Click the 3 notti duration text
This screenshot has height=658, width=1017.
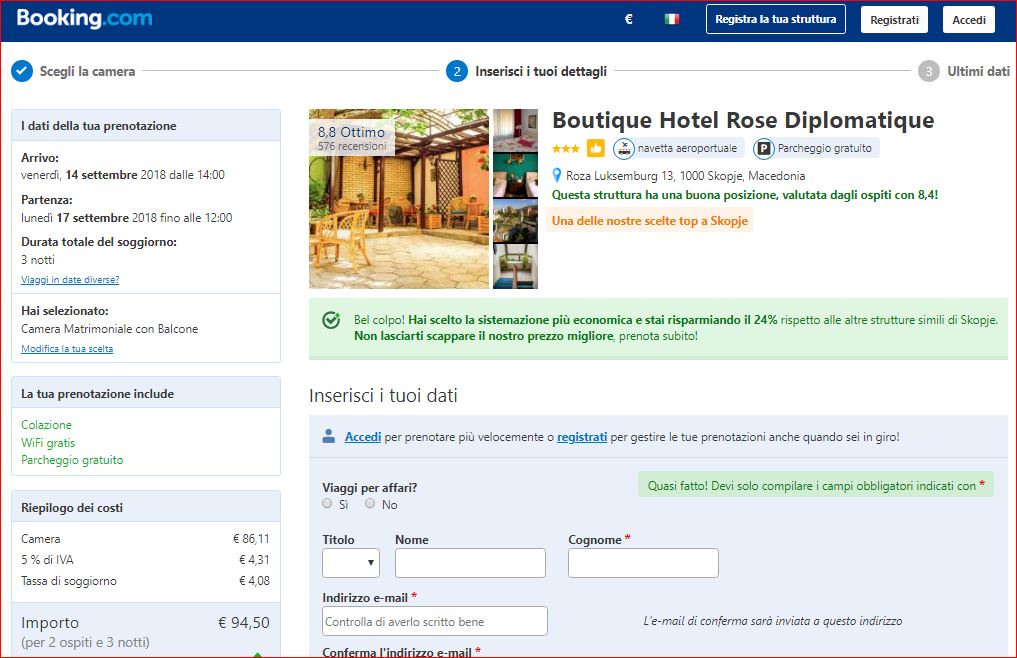tap(38, 260)
